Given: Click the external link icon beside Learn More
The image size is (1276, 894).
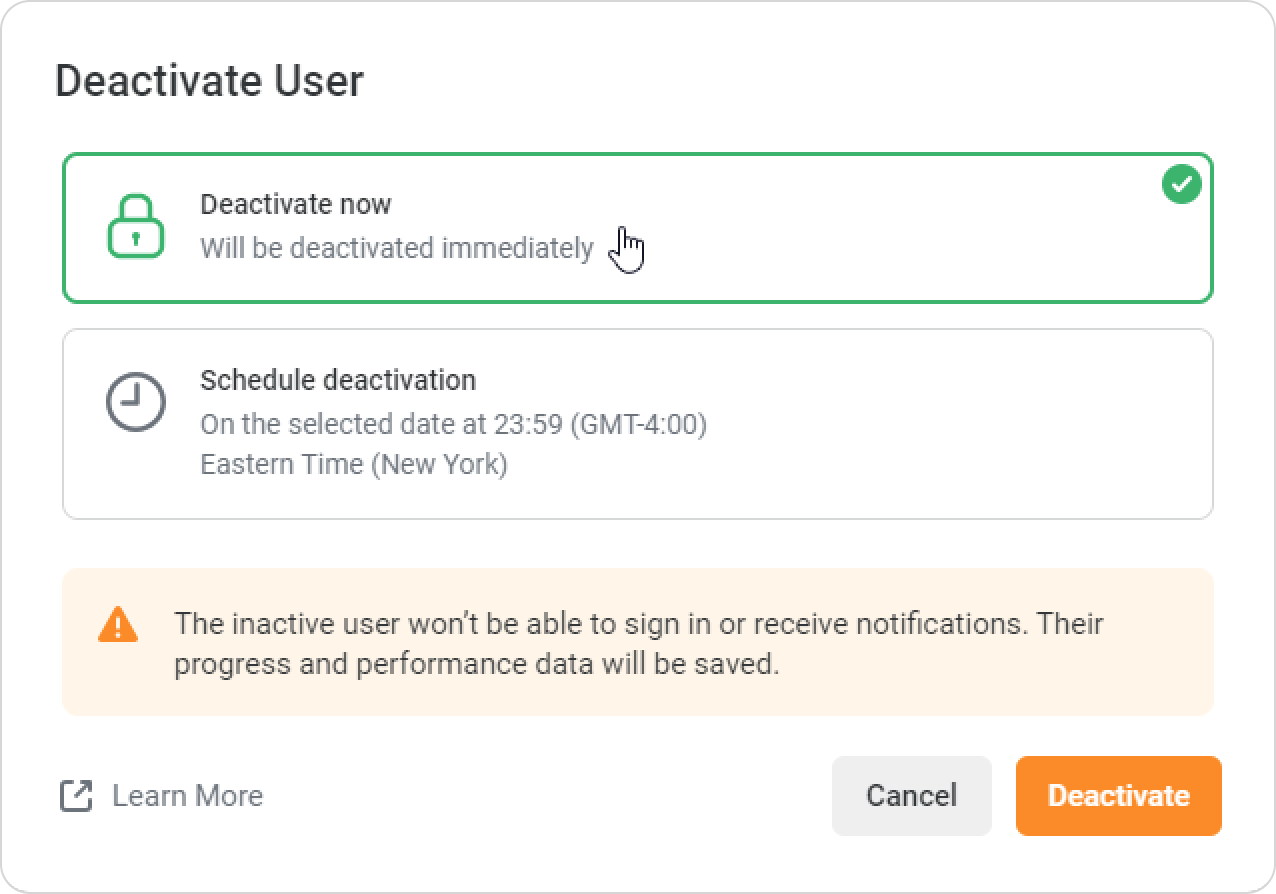Looking at the screenshot, I should click(x=77, y=796).
